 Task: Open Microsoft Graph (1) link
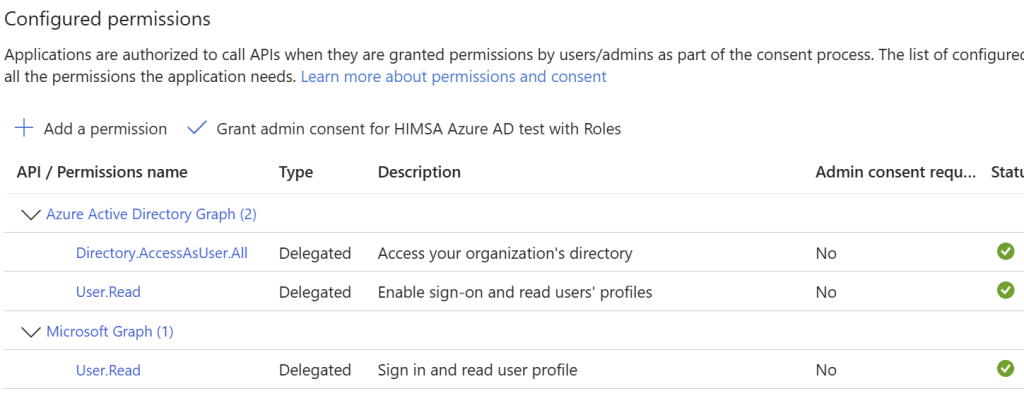click(x=110, y=331)
